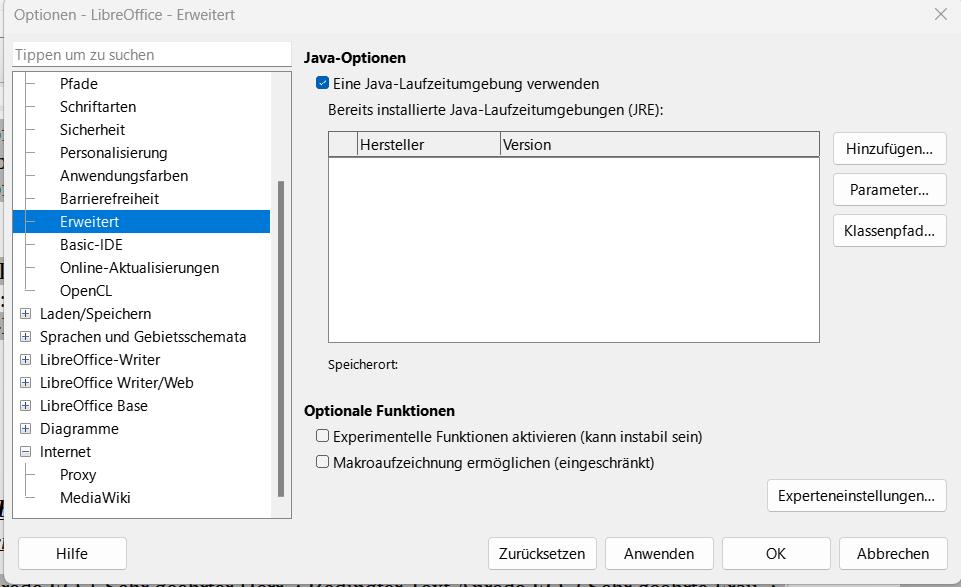
Task: Open the Sicherheit options page
Action: point(93,130)
